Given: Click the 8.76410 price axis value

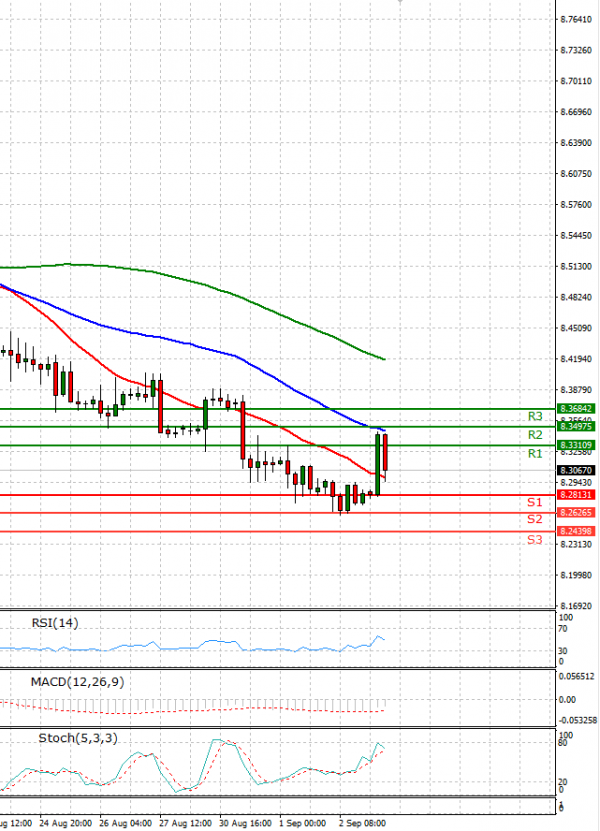Looking at the screenshot, I should pos(576,20).
